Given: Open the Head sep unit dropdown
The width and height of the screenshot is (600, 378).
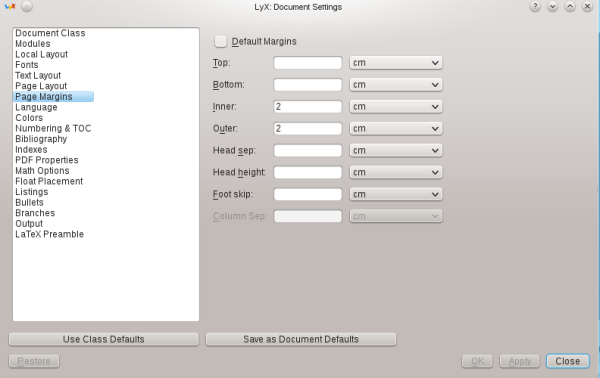Looking at the screenshot, I should coord(396,150).
